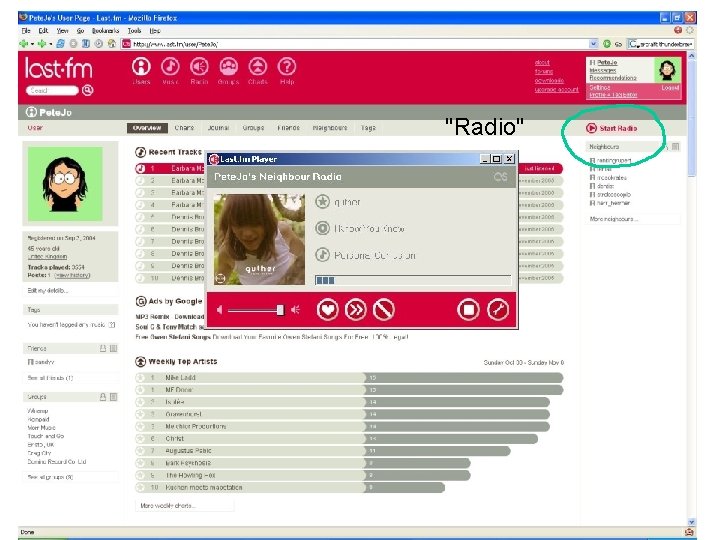Click the quther album cover in player

tap(259, 239)
